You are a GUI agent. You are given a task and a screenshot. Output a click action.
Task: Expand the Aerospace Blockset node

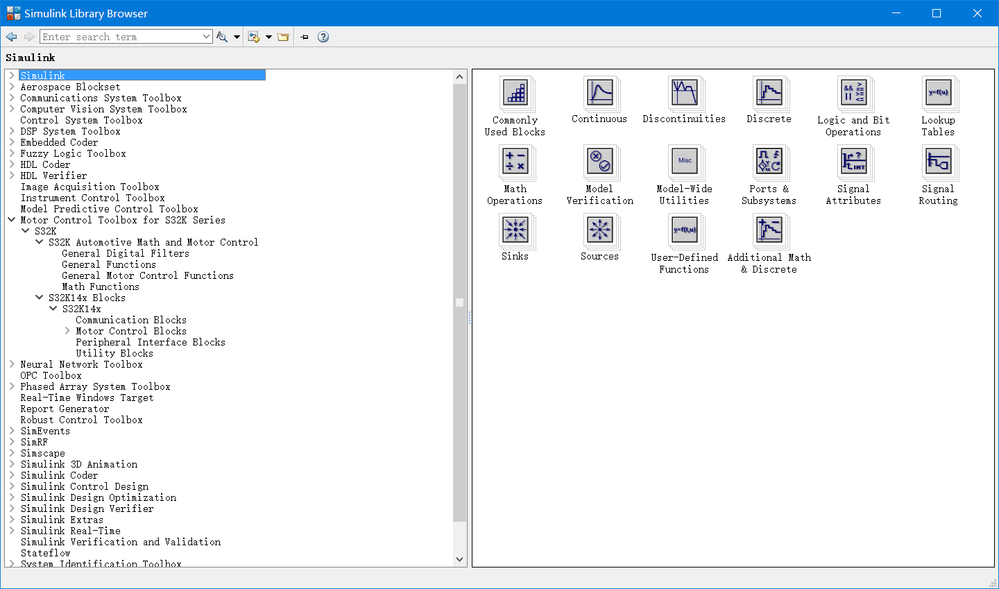12,86
